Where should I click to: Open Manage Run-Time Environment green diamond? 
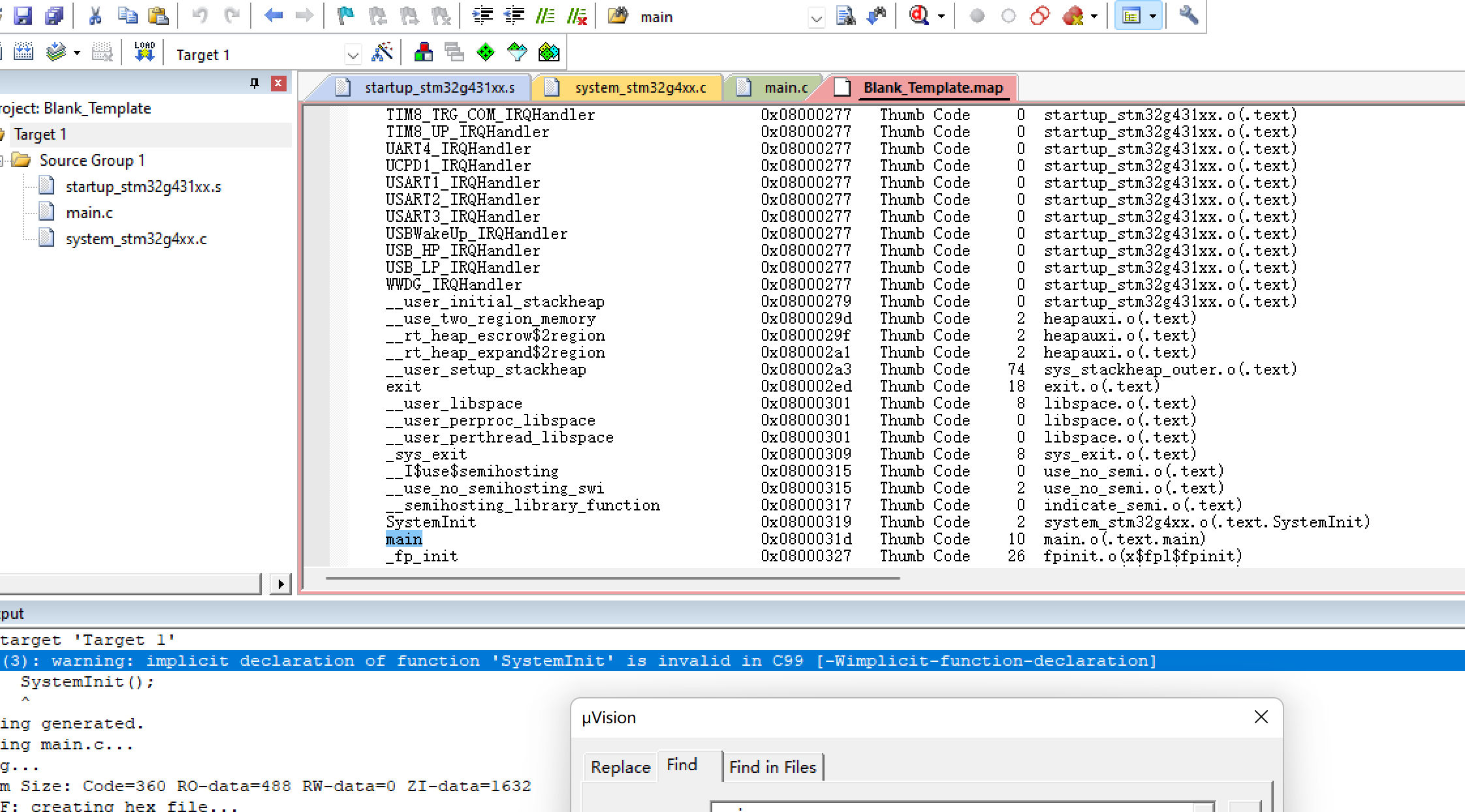coord(486,52)
